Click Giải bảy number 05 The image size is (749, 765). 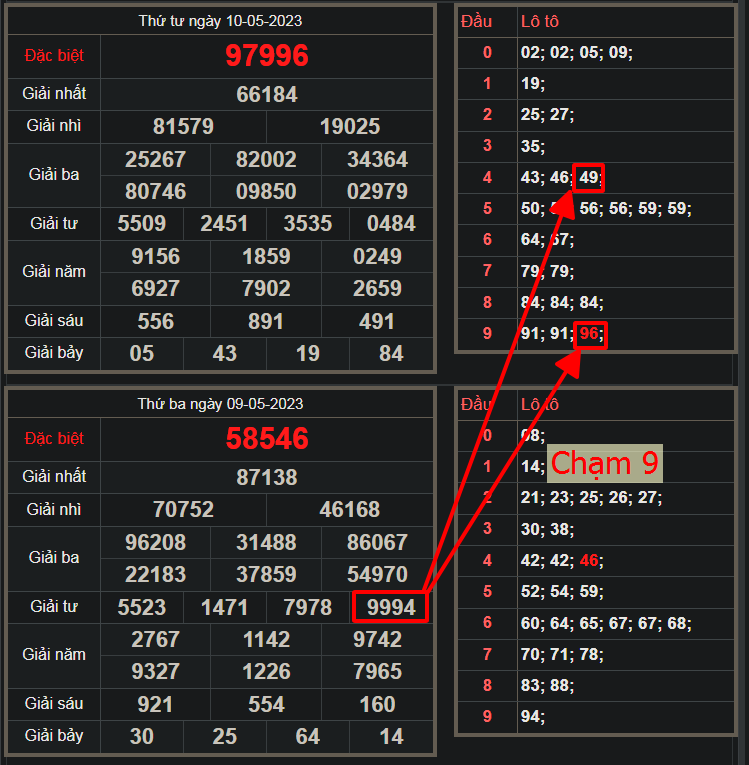[142, 353]
